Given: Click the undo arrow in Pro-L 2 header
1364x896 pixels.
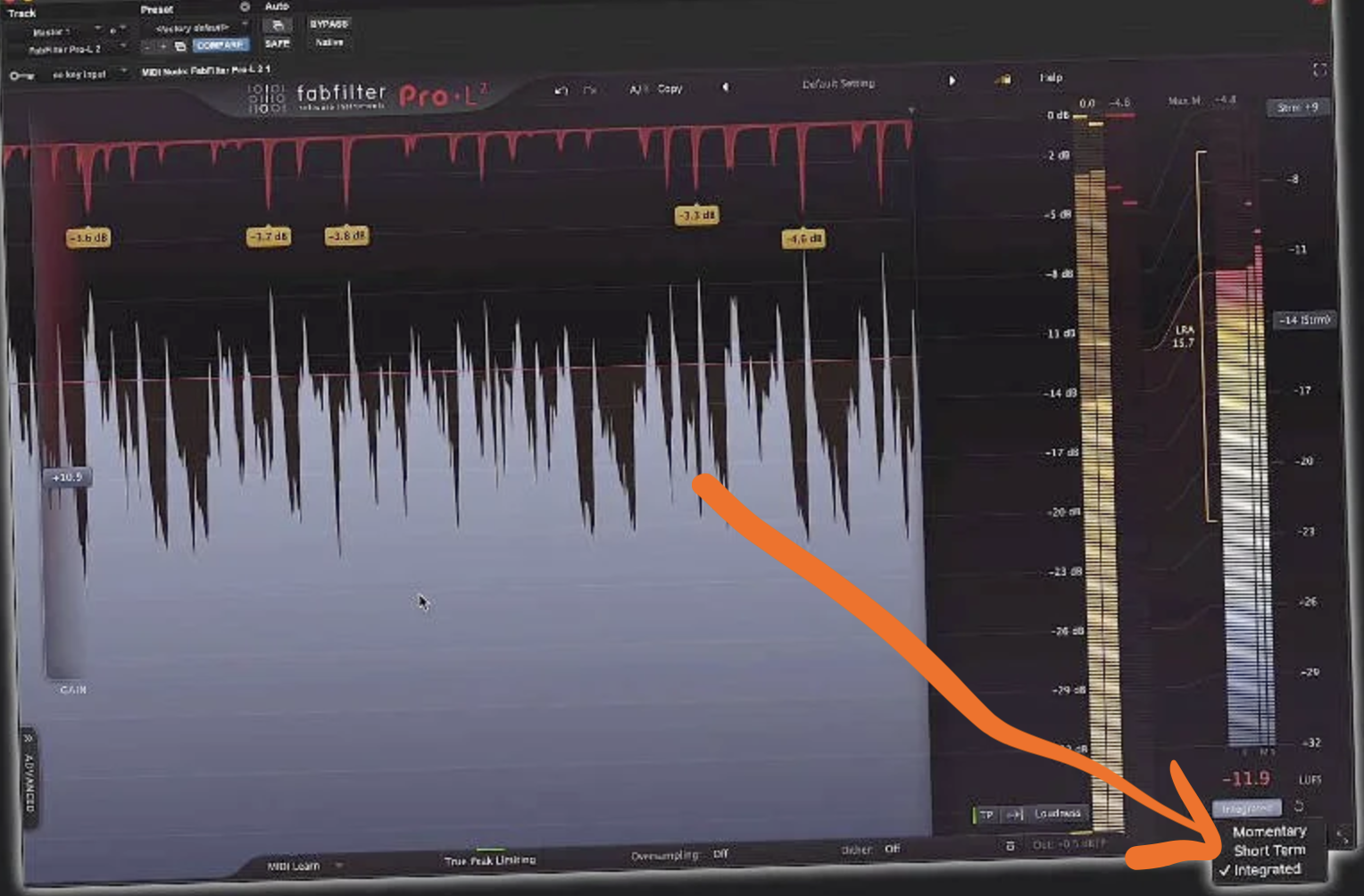Looking at the screenshot, I should click(x=561, y=90).
